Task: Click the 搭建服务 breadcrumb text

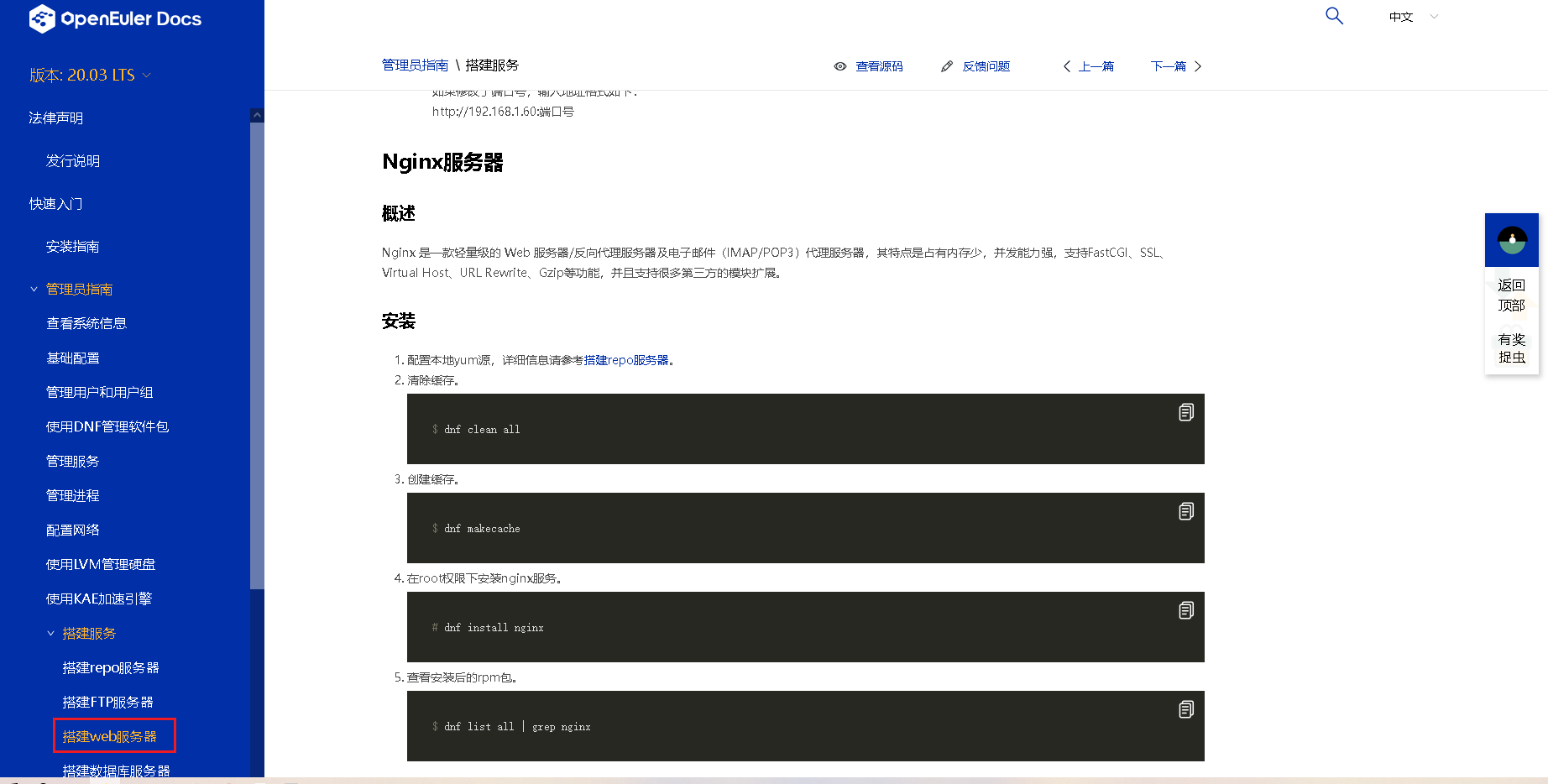Action: [x=492, y=65]
